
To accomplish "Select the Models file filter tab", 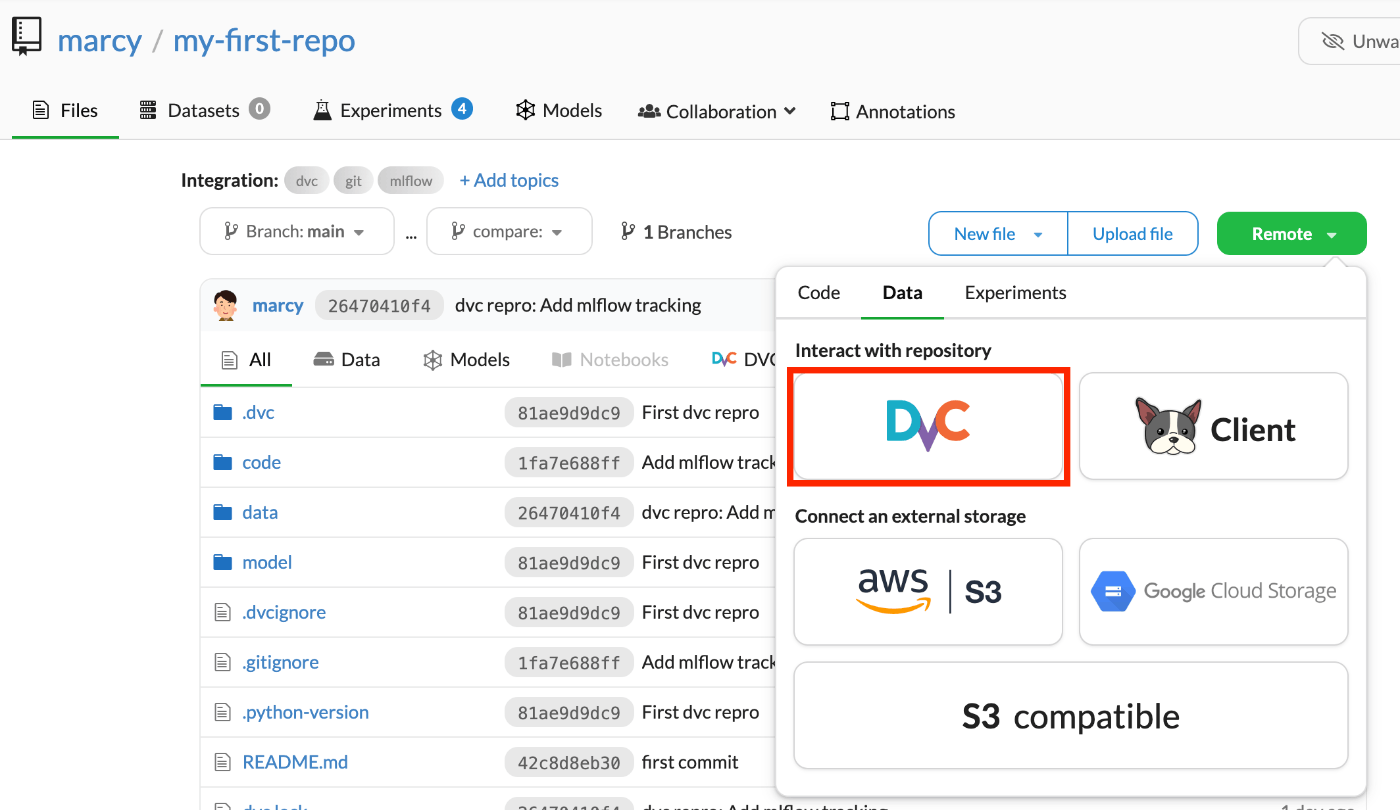I will [466, 359].
